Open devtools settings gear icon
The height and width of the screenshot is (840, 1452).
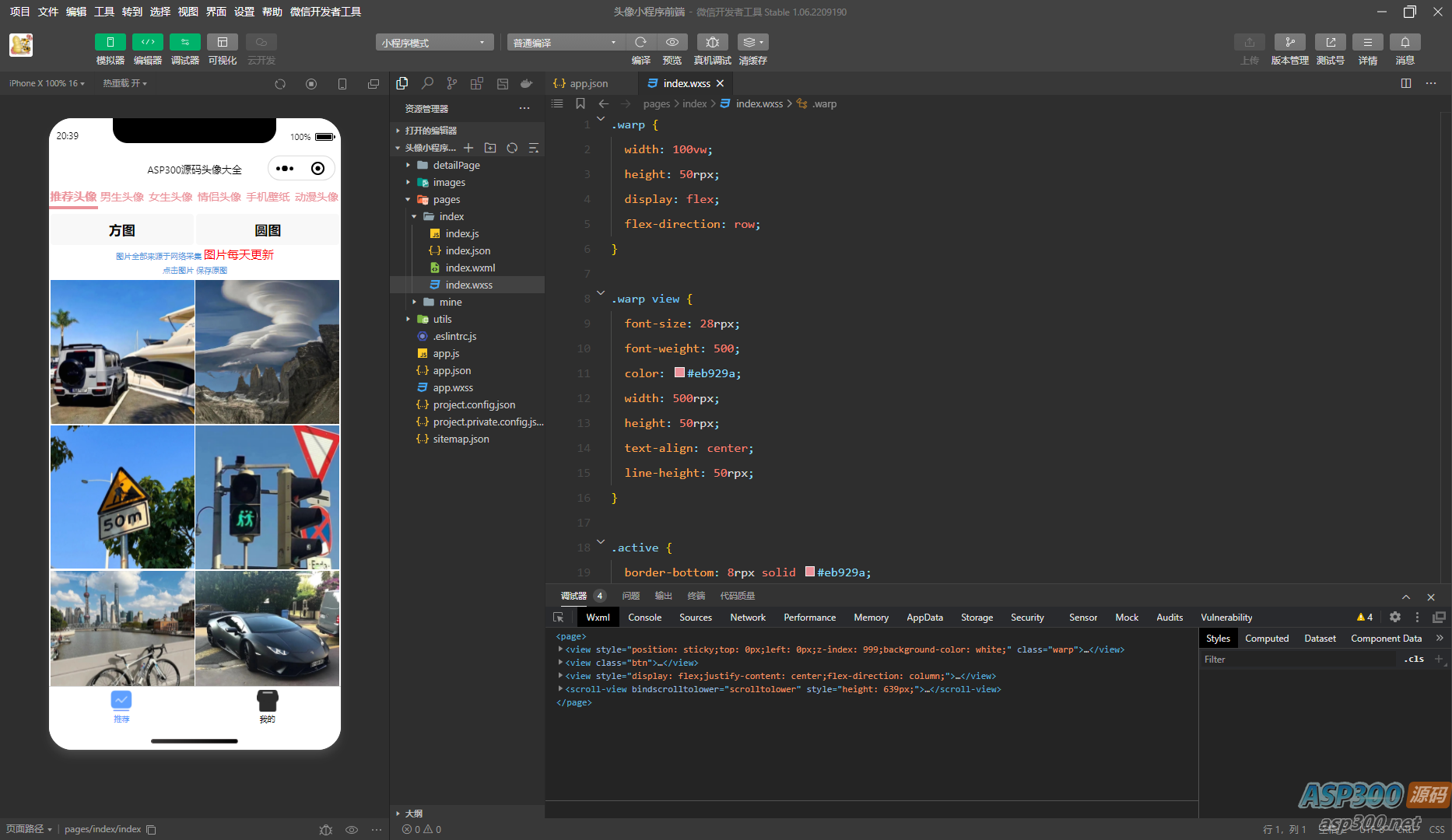[1394, 617]
